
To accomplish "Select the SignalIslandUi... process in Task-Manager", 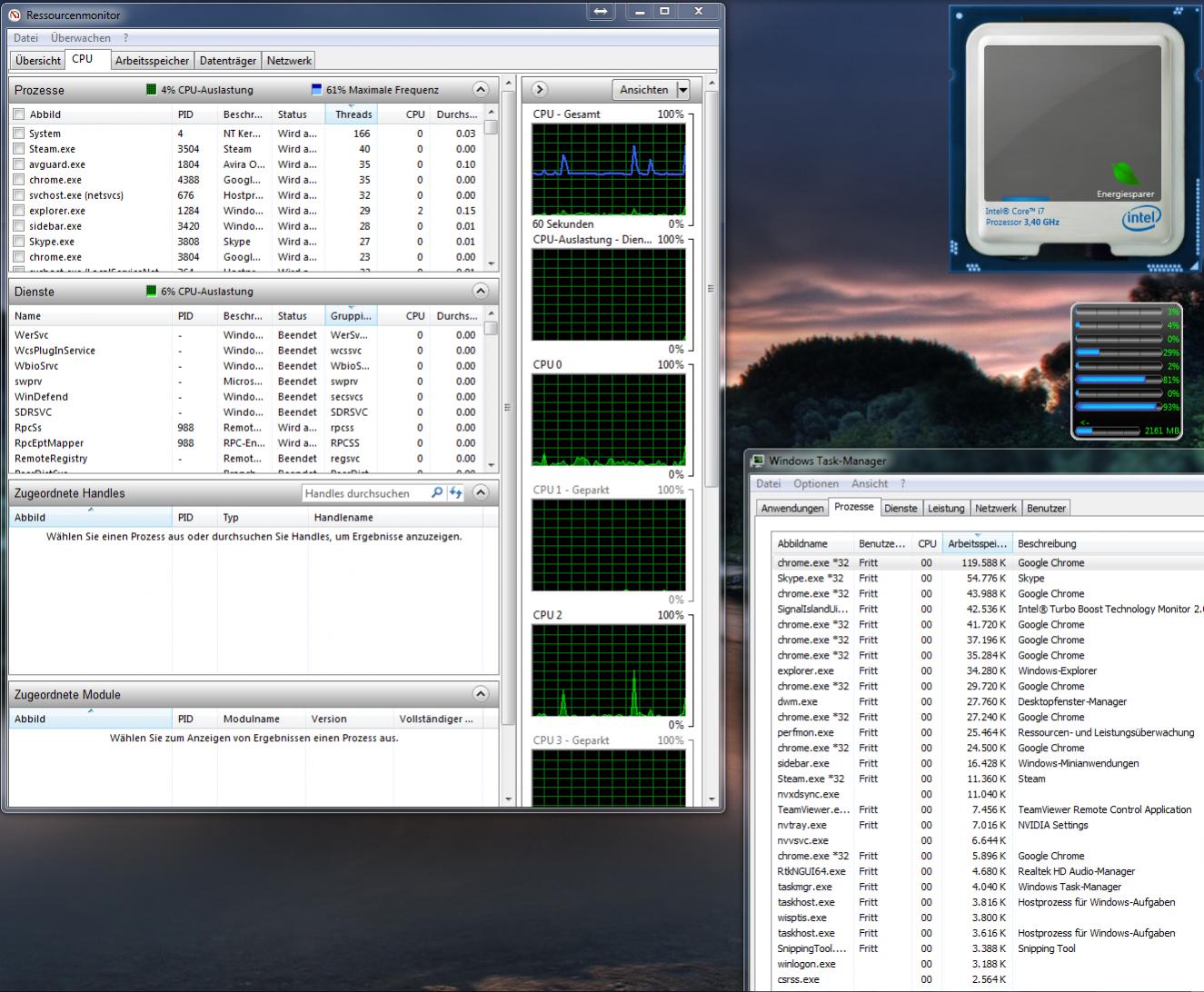I will click(x=987, y=610).
